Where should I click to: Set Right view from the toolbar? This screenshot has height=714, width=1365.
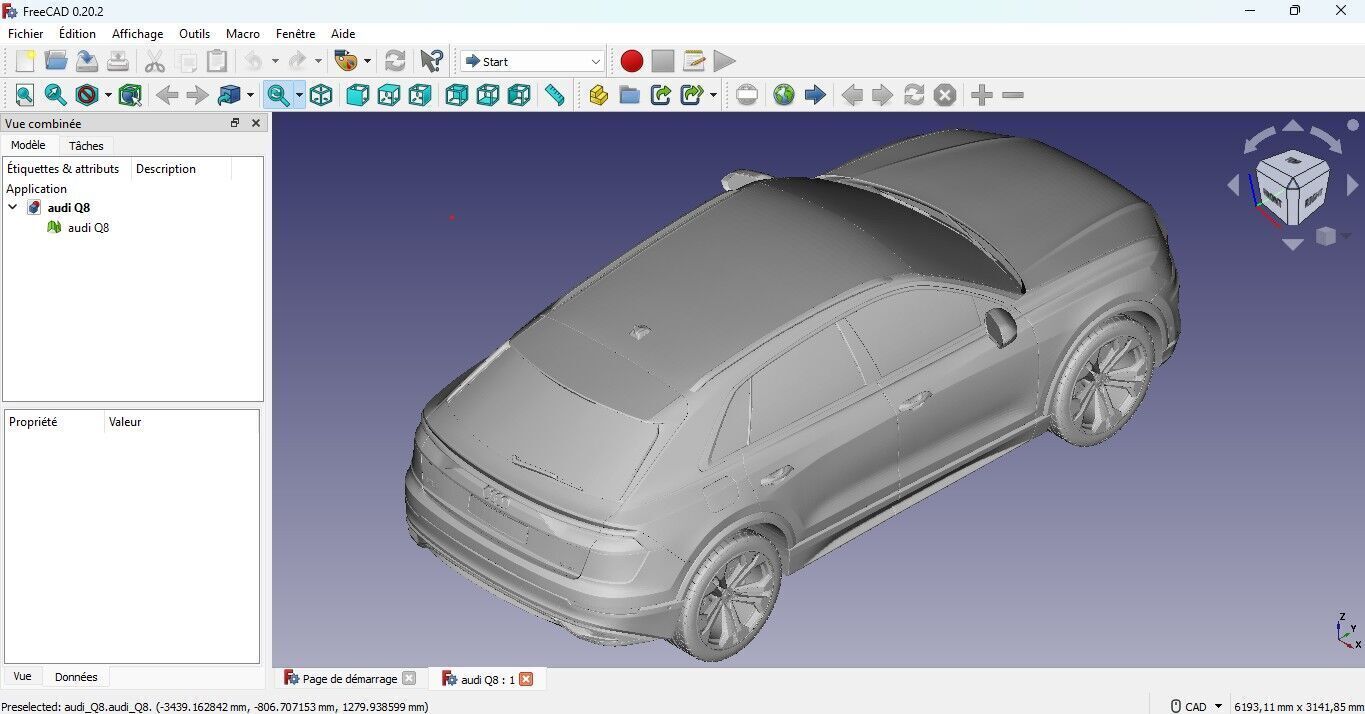[x=420, y=95]
